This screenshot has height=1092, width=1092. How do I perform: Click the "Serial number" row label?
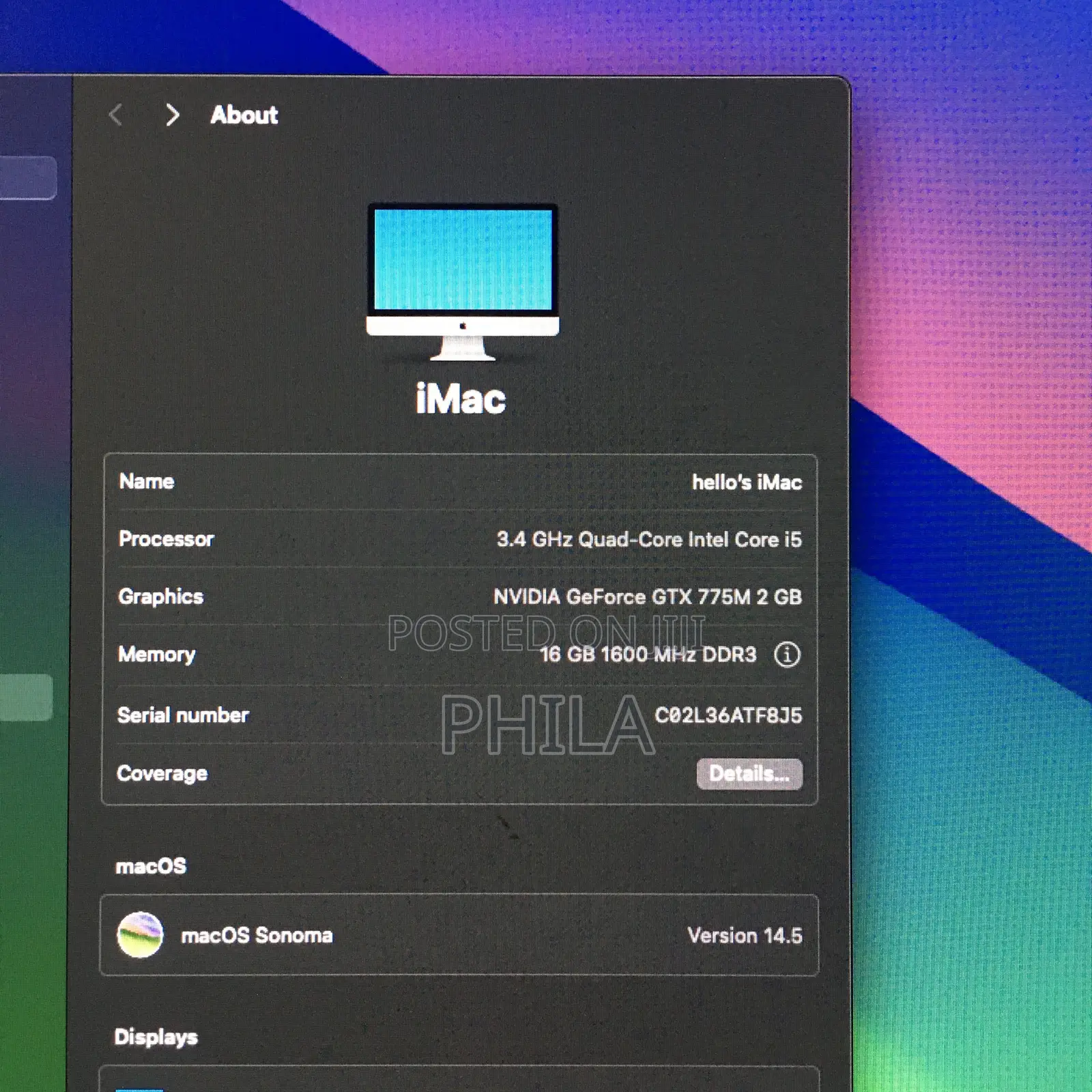pyautogui.click(x=183, y=715)
